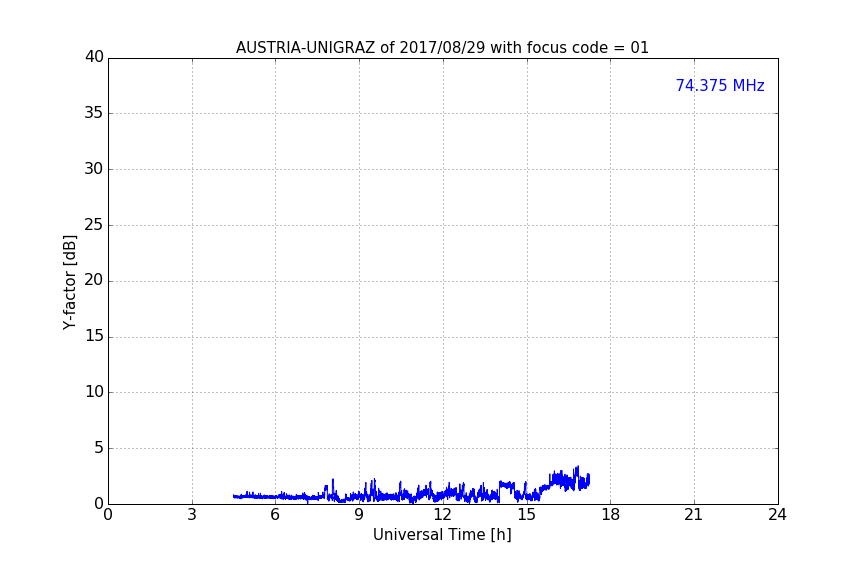Viewport: 864px width, 576px height.
Task: Click x-axis tick label 3
Action: pos(192,515)
